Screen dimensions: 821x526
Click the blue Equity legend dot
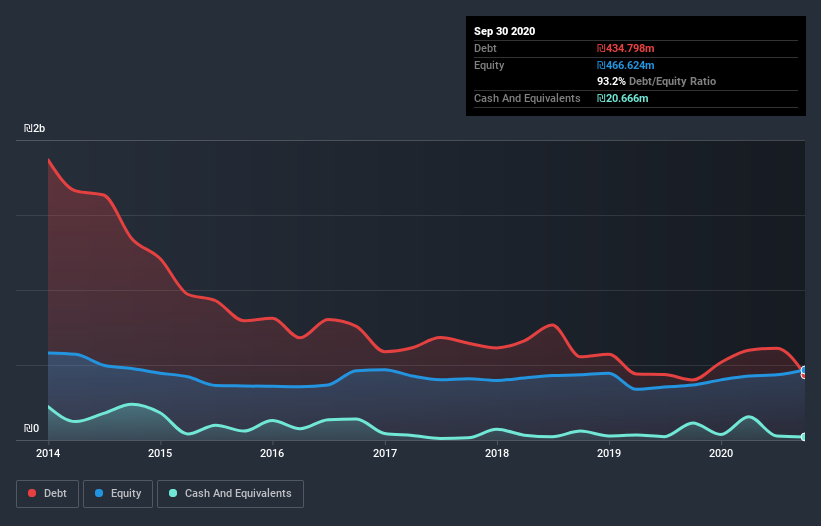99,493
